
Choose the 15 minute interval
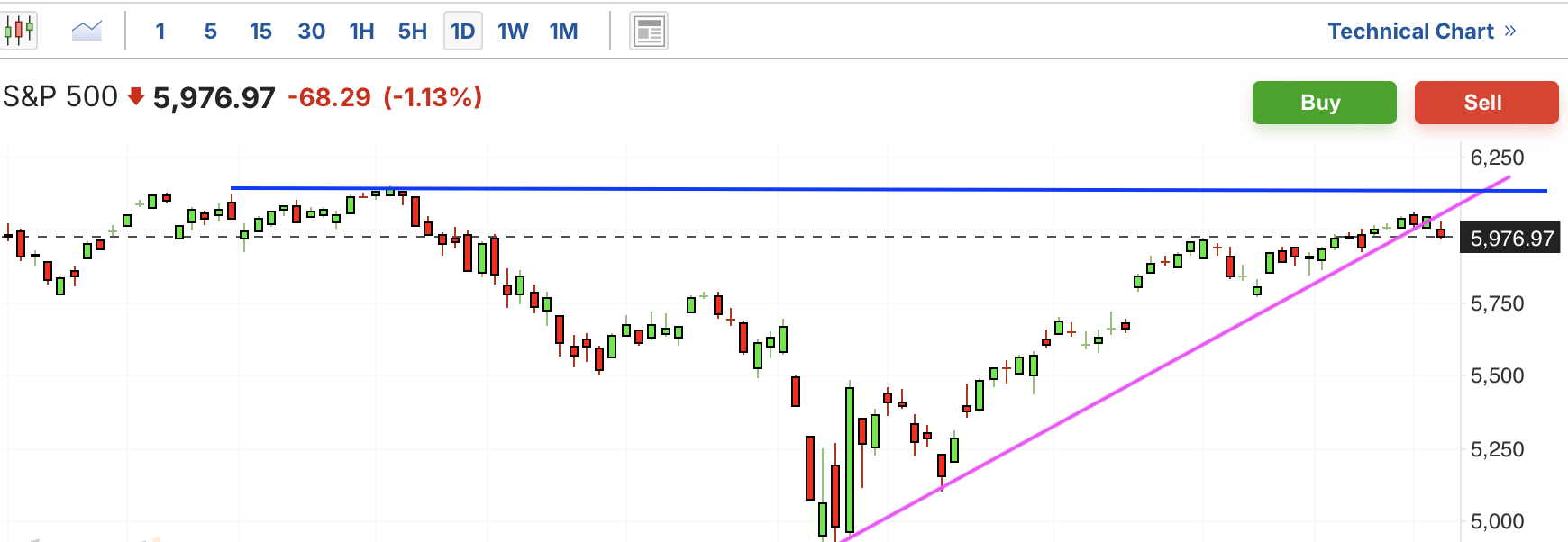(x=260, y=32)
